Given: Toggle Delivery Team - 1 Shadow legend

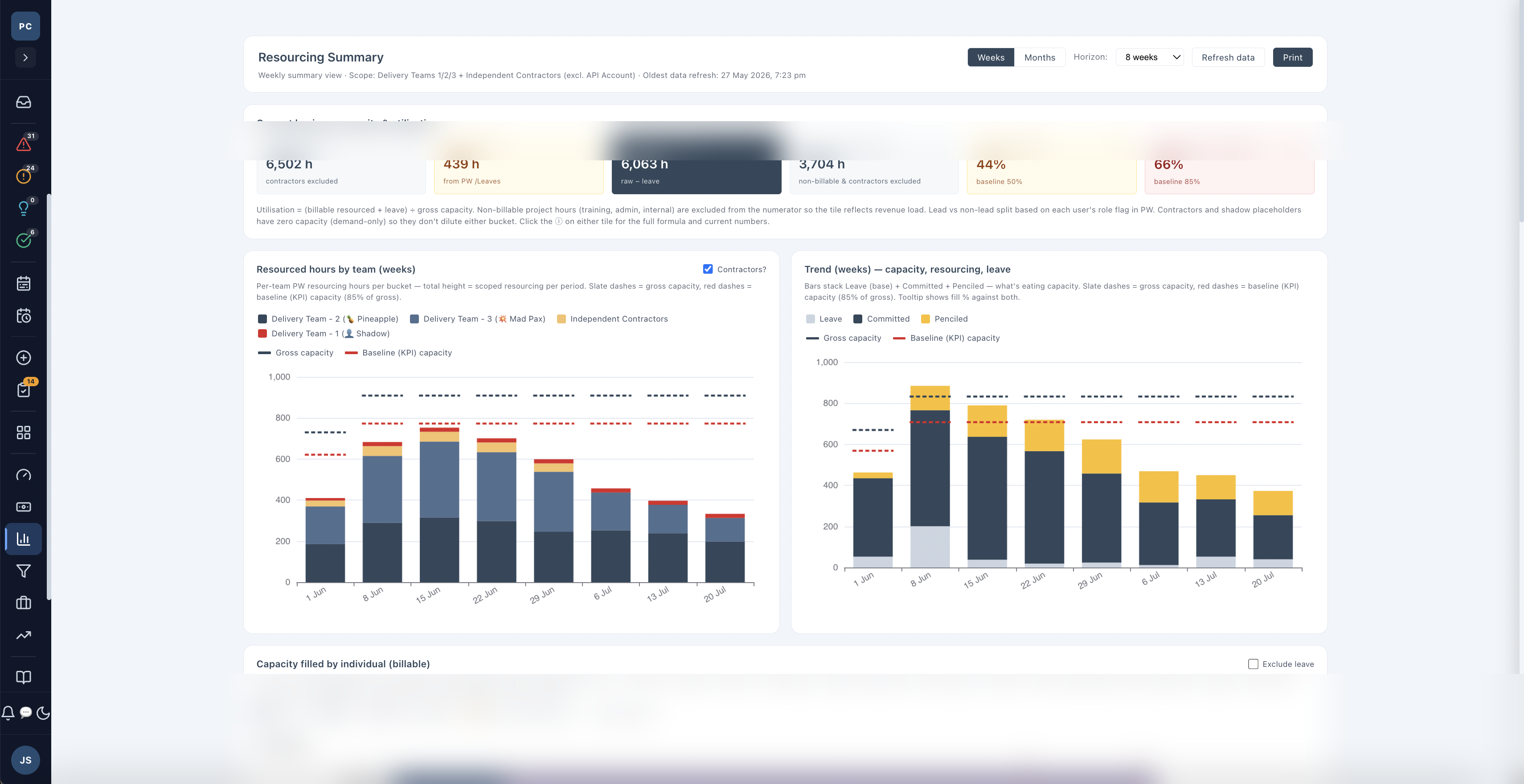Looking at the screenshot, I should coord(324,334).
